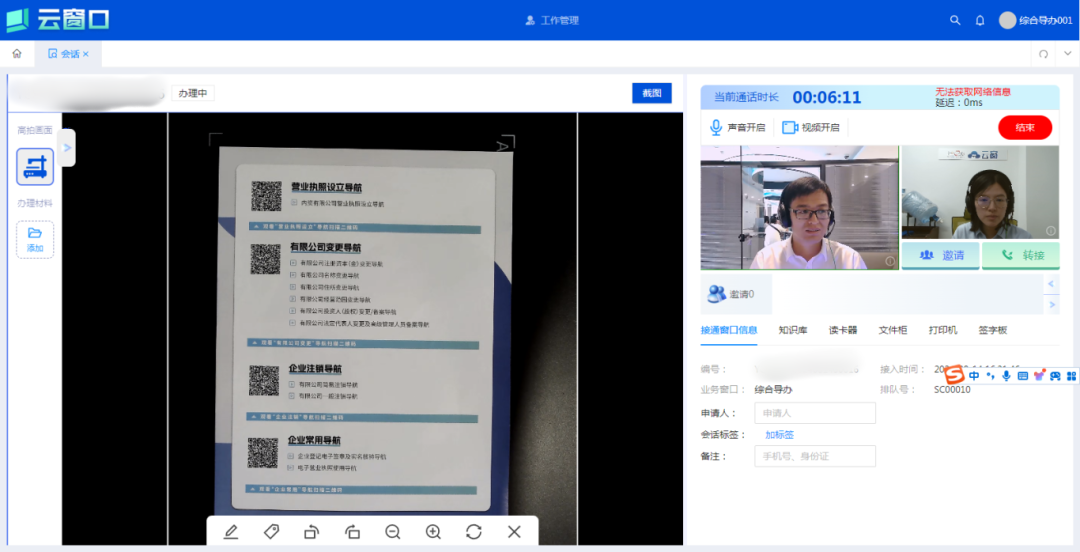Open the 工作管理 menu
This screenshot has height=552, width=1080.
[552, 21]
